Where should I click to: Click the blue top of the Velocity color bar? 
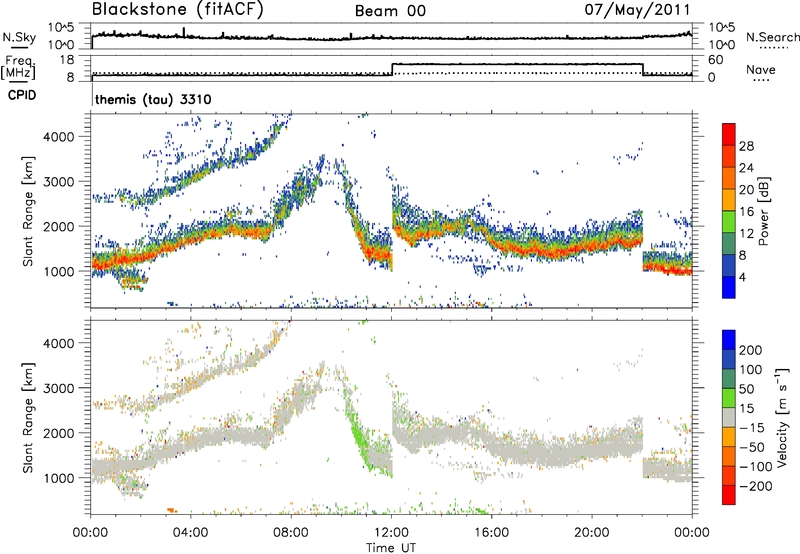point(729,340)
